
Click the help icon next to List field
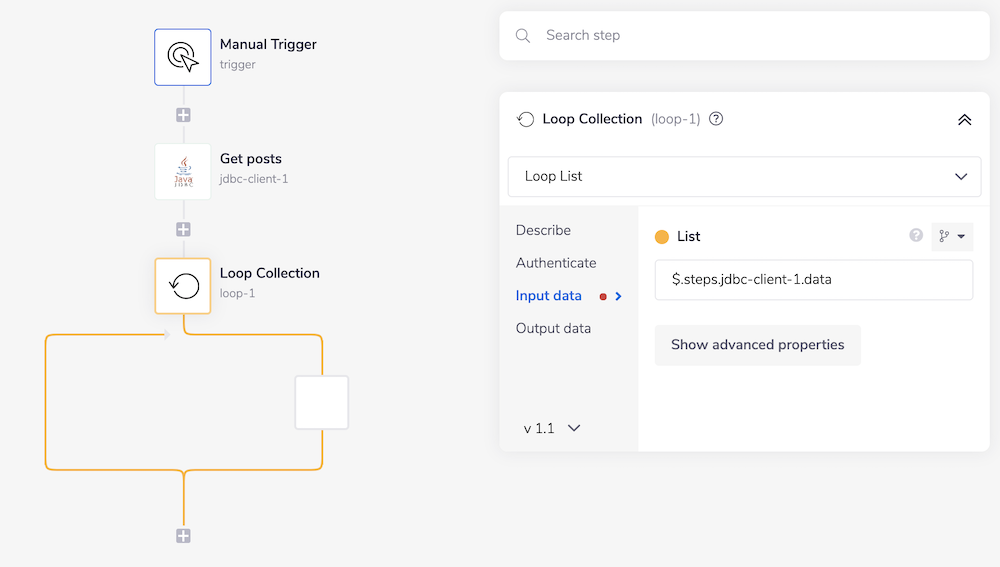point(915,236)
